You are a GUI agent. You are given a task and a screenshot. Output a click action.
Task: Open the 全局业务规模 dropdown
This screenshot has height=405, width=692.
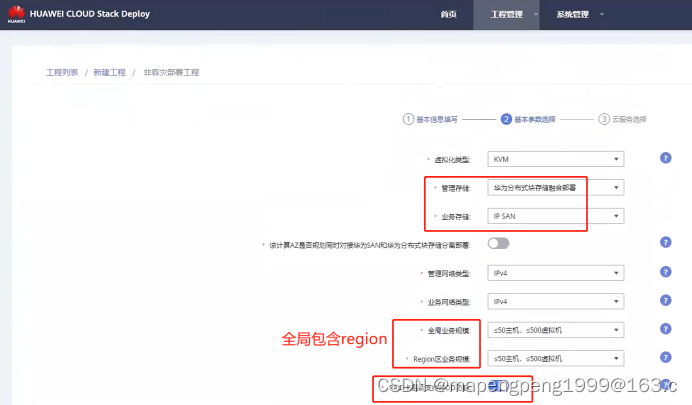coord(556,330)
